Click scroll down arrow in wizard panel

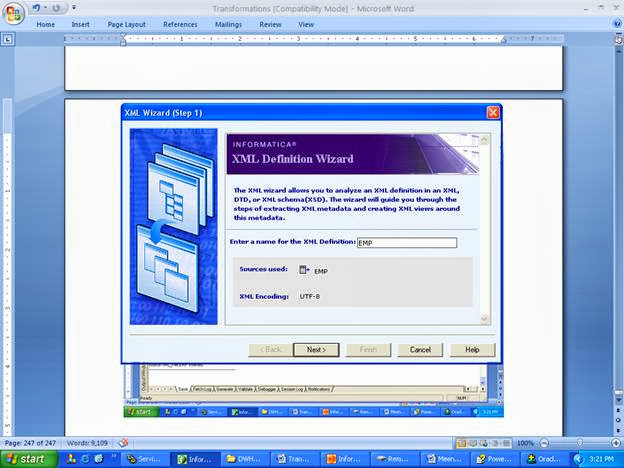point(484,319)
